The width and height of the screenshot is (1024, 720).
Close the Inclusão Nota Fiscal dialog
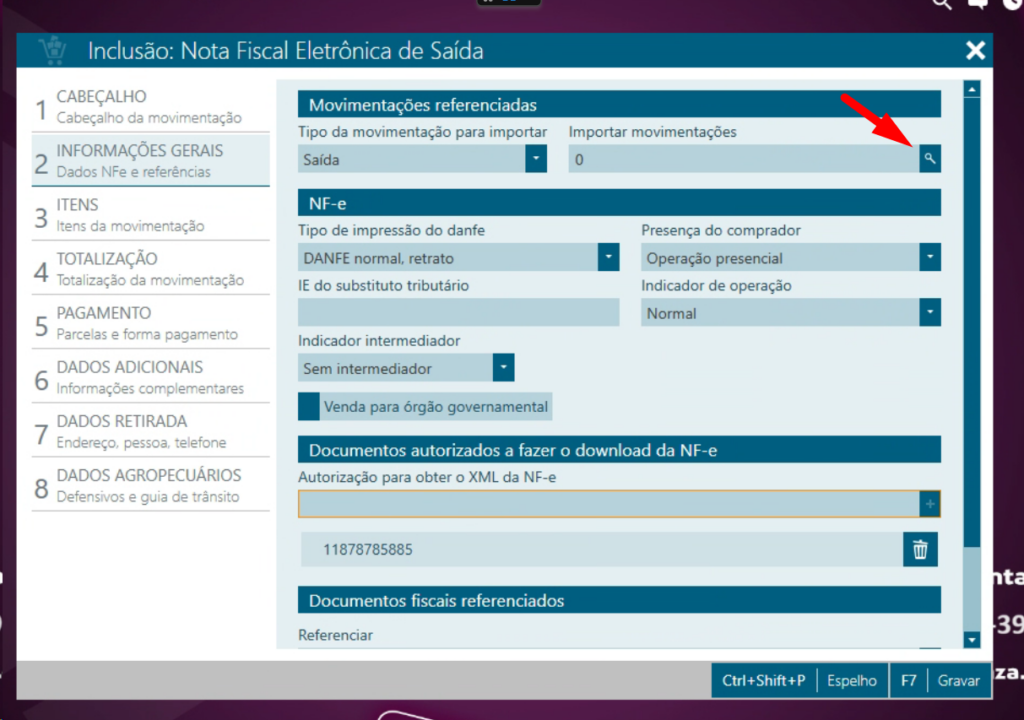tap(975, 50)
